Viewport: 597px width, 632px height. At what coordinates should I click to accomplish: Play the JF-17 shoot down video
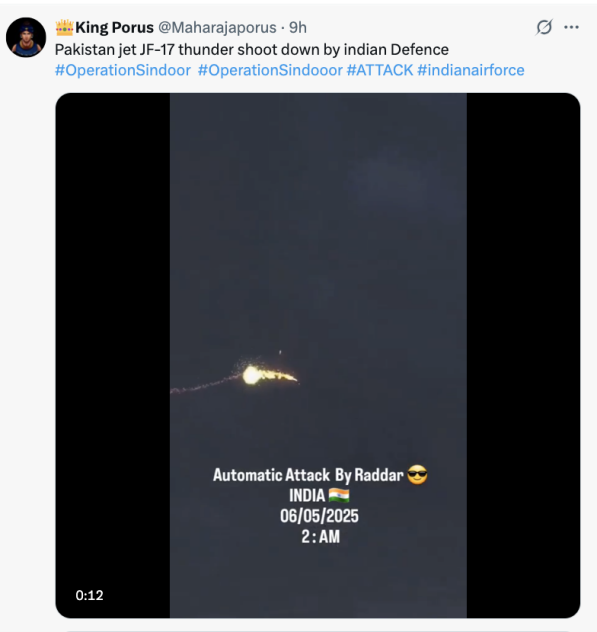[x=318, y=355]
